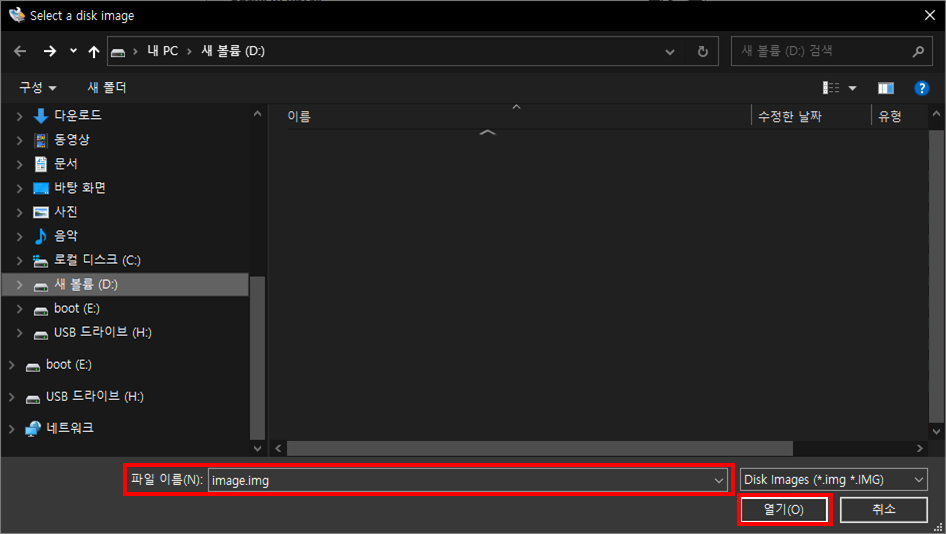Open the view options dropdown arrow
This screenshot has width=946, height=534.
(x=852, y=89)
